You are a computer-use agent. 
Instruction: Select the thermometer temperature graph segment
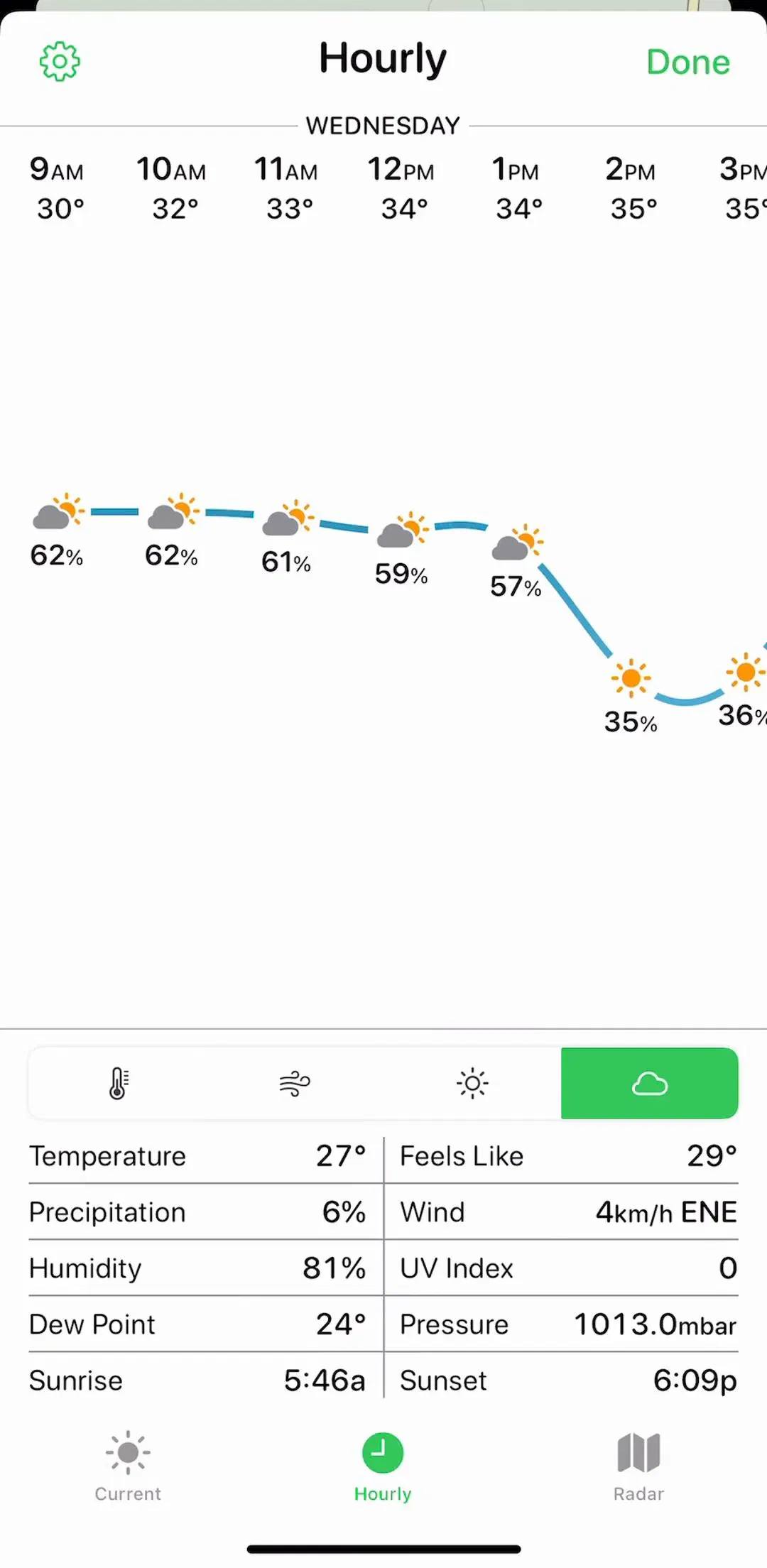pyautogui.click(x=118, y=1083)
